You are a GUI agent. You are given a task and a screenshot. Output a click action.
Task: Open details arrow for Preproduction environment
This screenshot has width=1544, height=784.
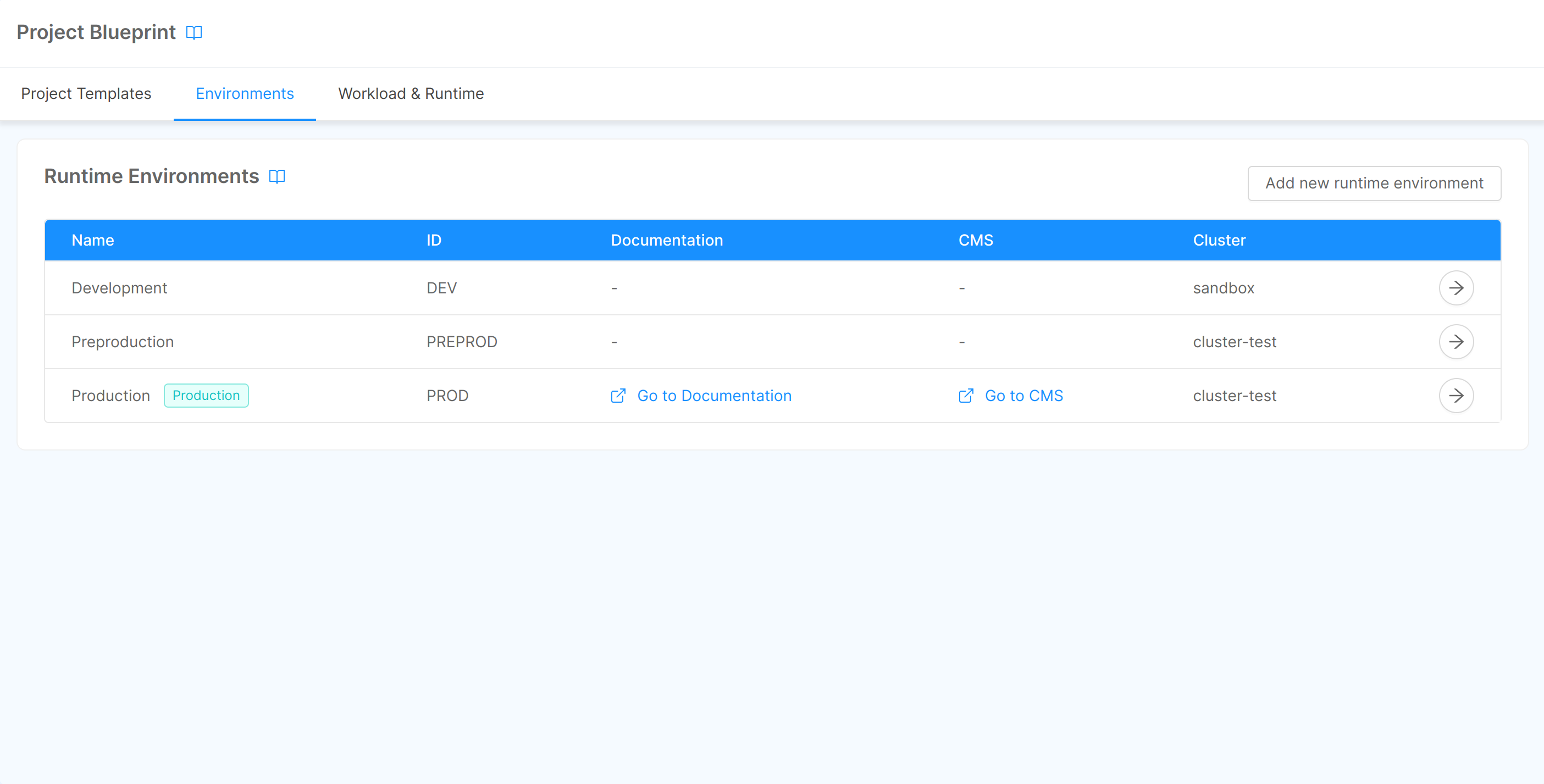[x=1457, y=341]
